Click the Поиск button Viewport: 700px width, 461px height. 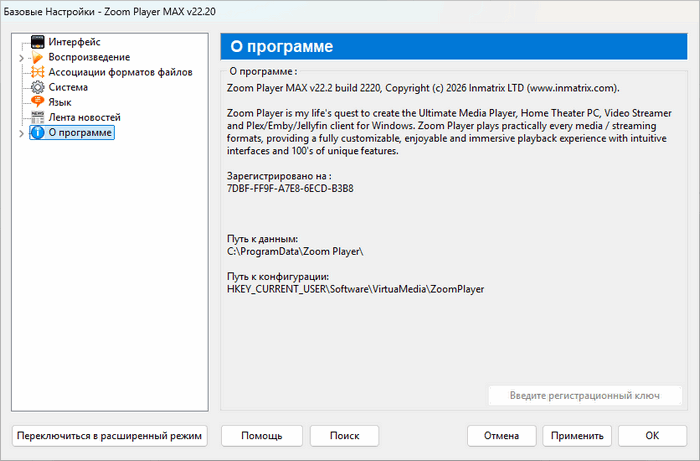tap(344, 436)
